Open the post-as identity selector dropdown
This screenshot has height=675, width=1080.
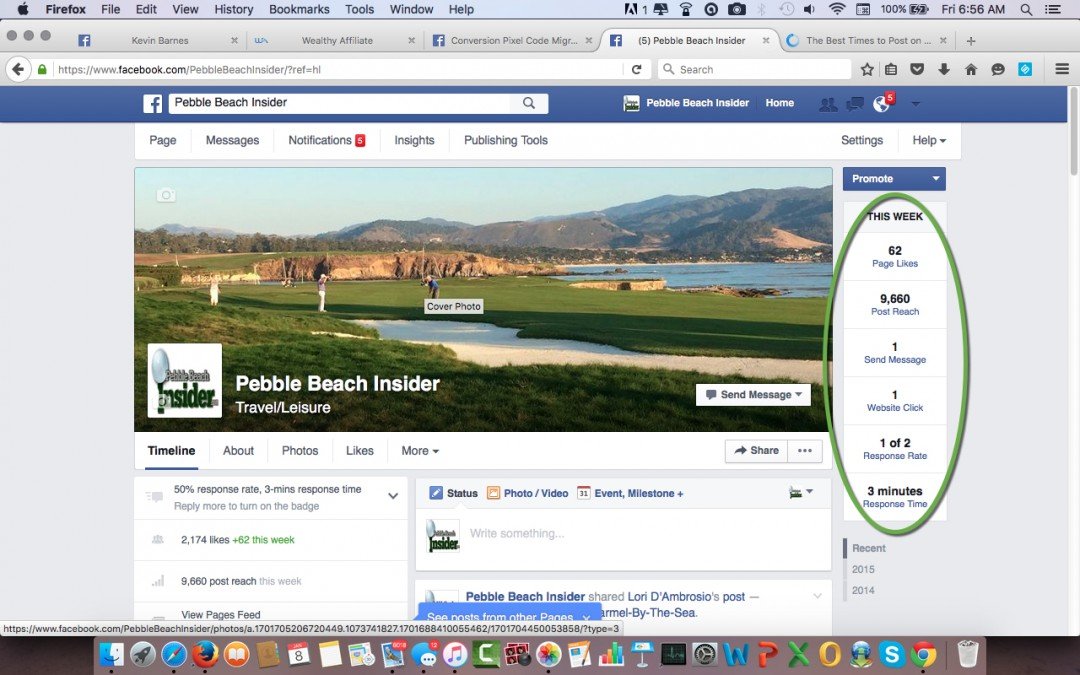[x=800, y=492]
